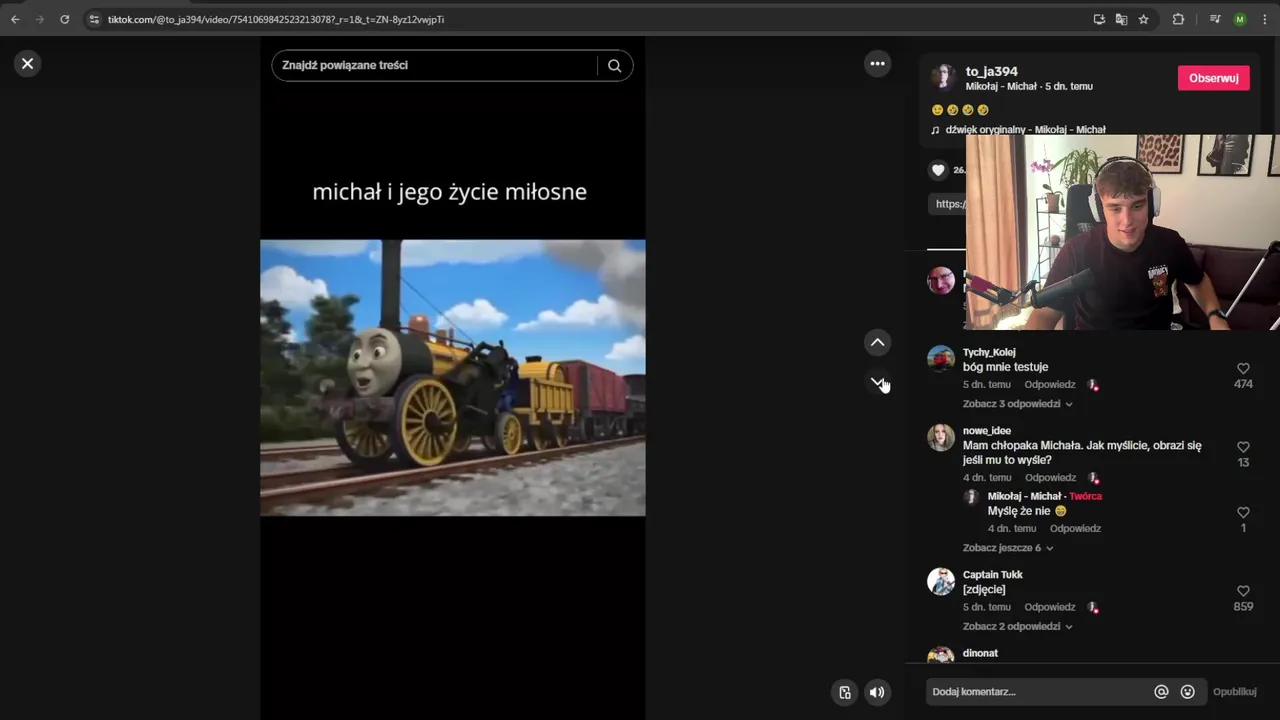Click the tiktok.com URL in address bar
The image size is (1280, 720).
pyautogui.click(x=276, y=19)
